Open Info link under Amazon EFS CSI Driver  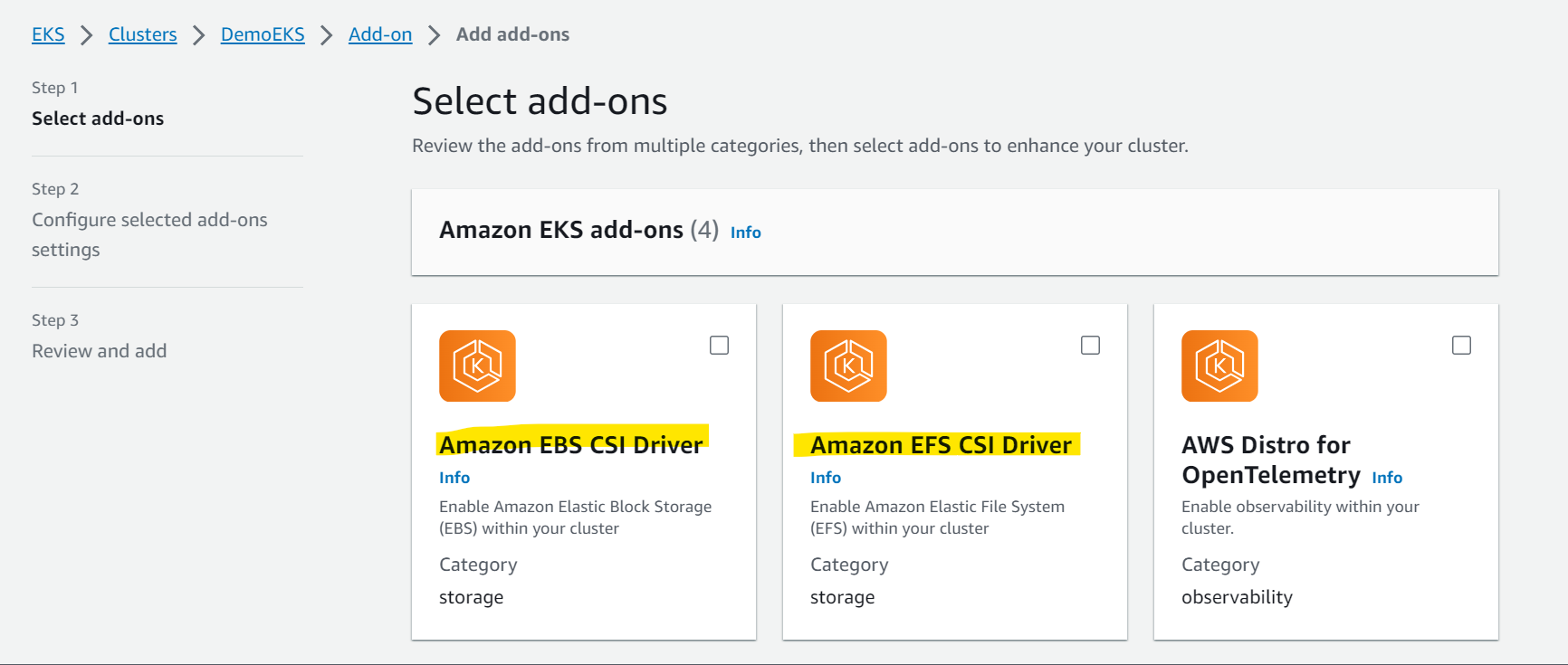pyautogui.click(x=826, y=478)
